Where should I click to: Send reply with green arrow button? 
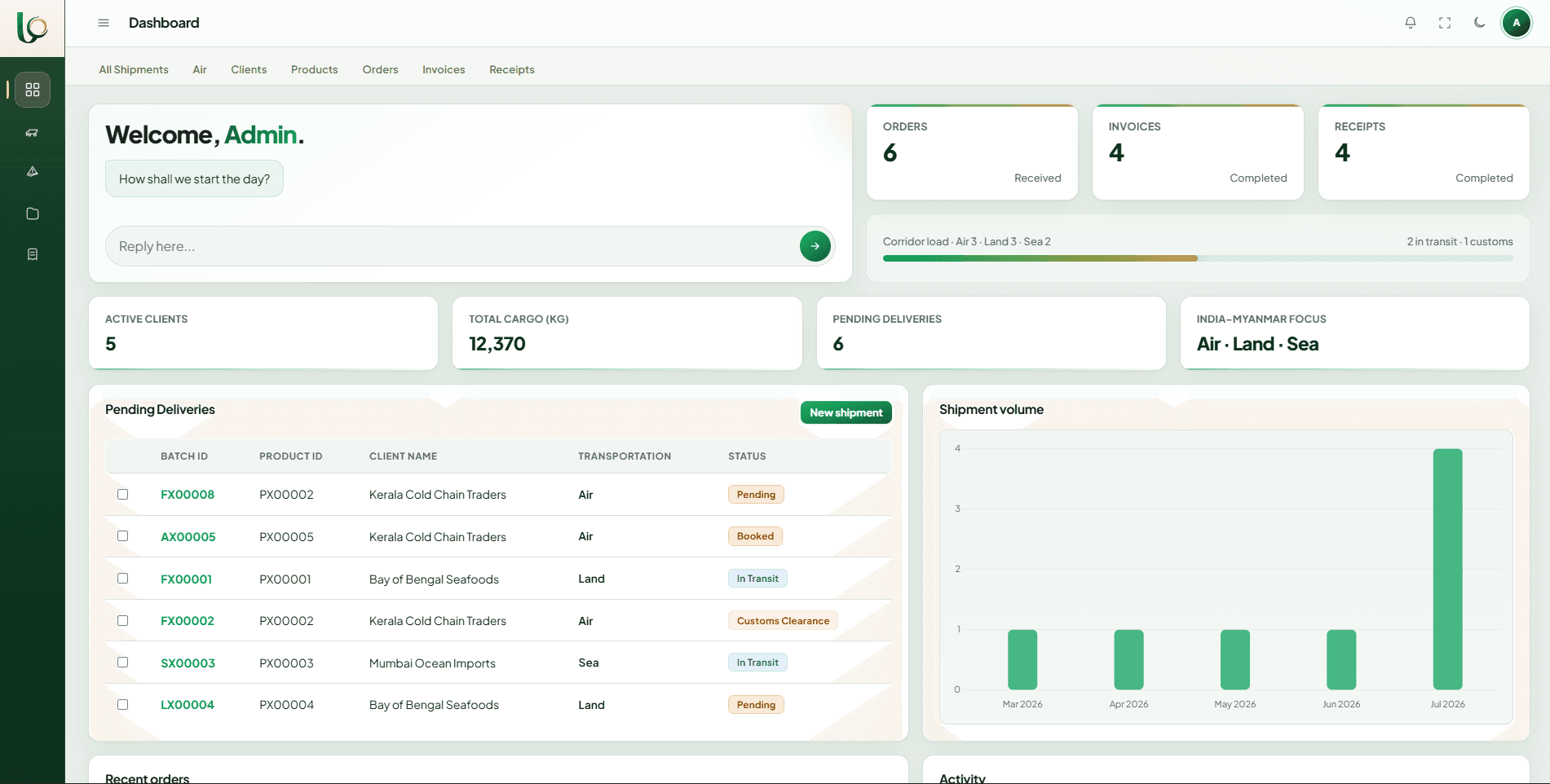pos(815,246)
